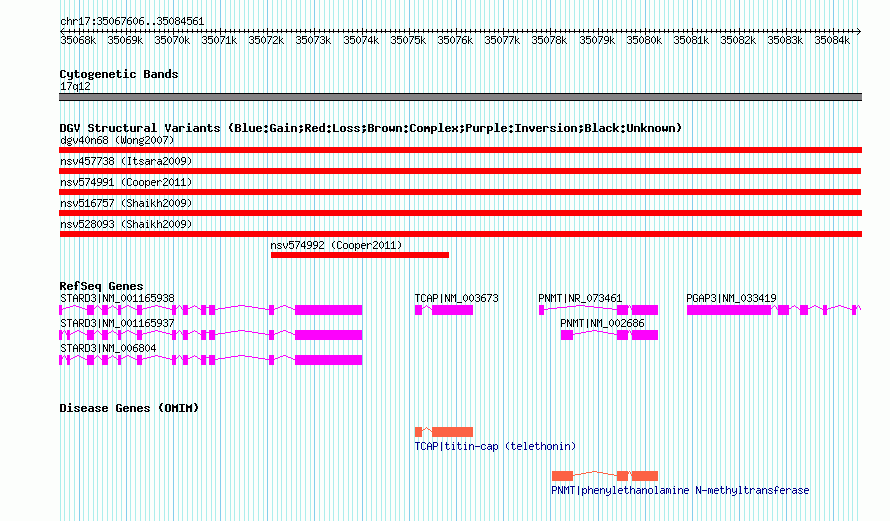Viewport: 890px width, 521px height.
Task: Open the TCAP|titin-cap (telethonin) link
Action: tap(495, 446)
